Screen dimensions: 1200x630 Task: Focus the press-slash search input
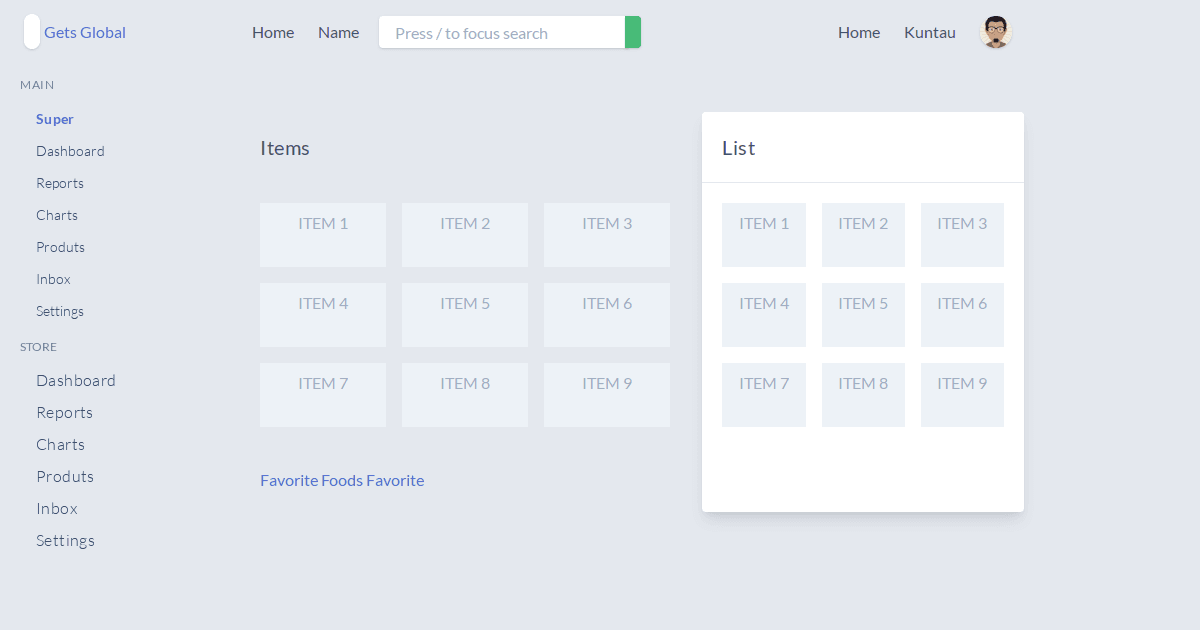coord(500,32)
